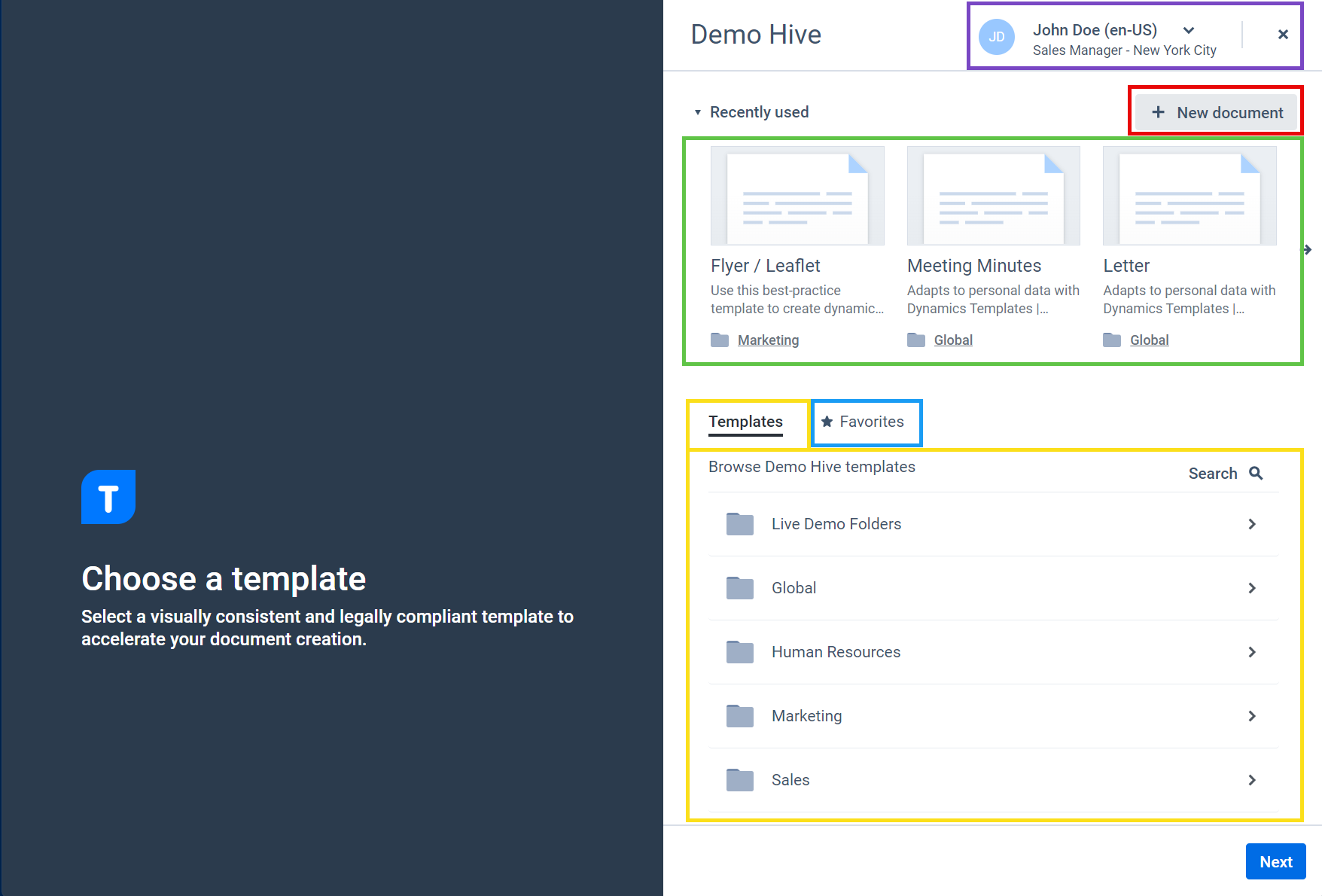This screenshot has width=1322, height=896.
Task: Click the New document button
Action: (x=1215, y=111)
